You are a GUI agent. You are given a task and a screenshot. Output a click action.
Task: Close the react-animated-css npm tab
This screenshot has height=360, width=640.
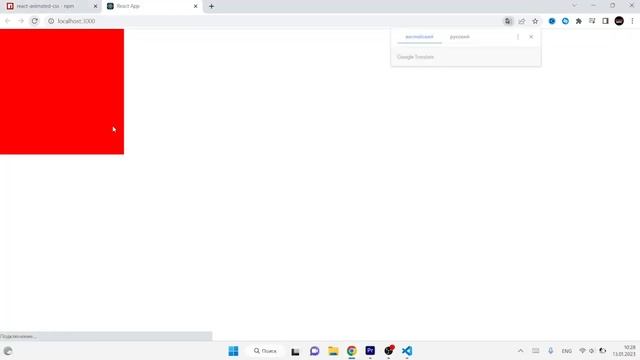click(x=96, y=6)
